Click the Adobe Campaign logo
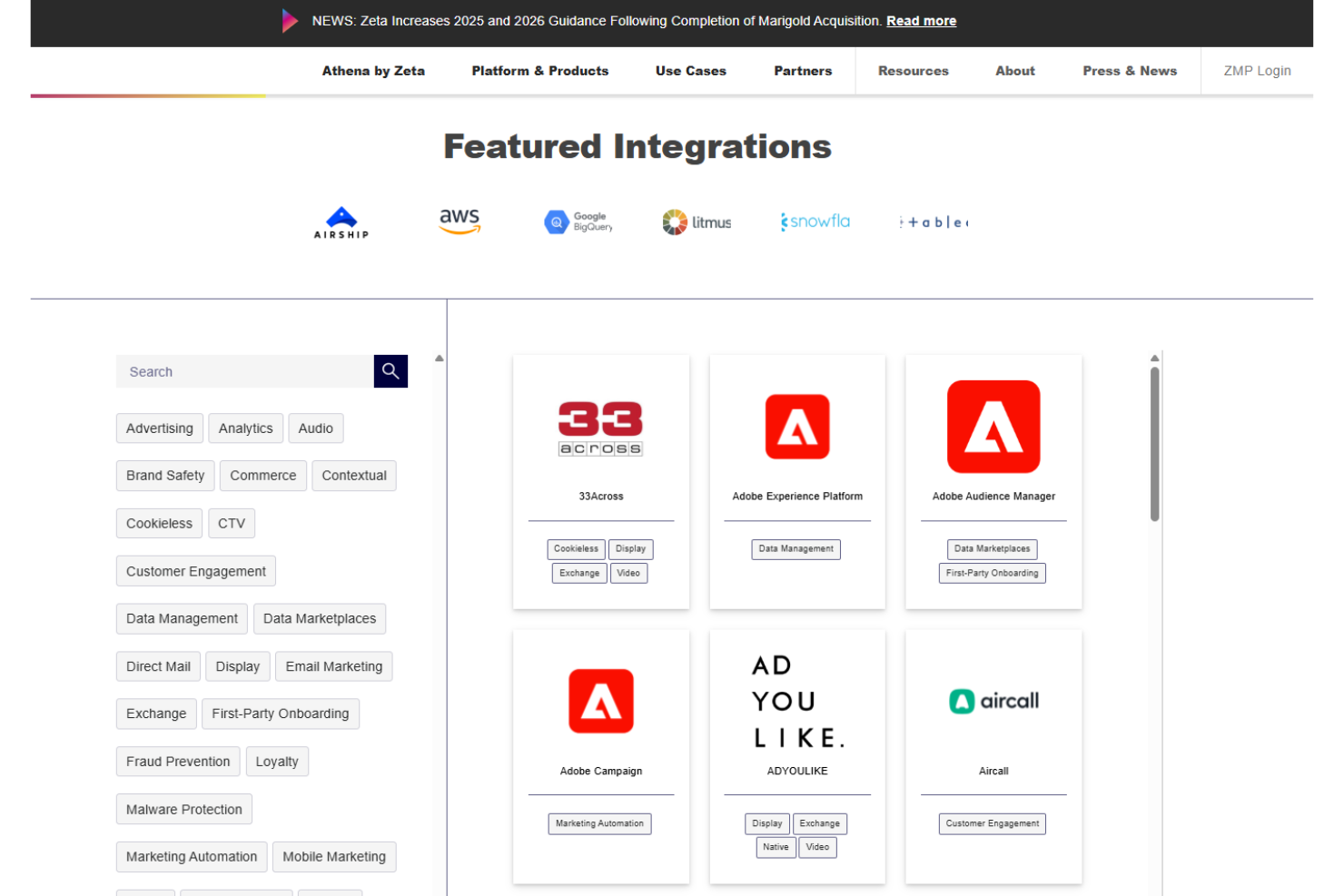1344x896 pixels. pos(601,701)
